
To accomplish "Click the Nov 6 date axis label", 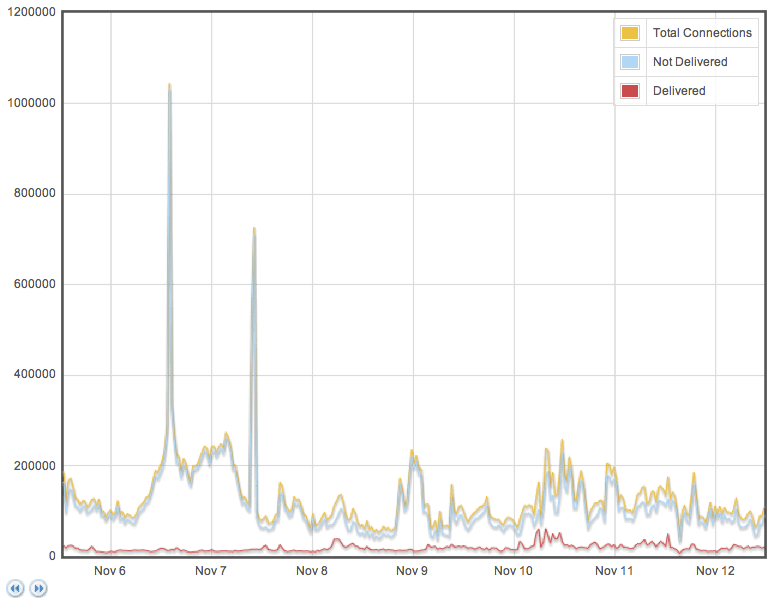I will (110, 571).
